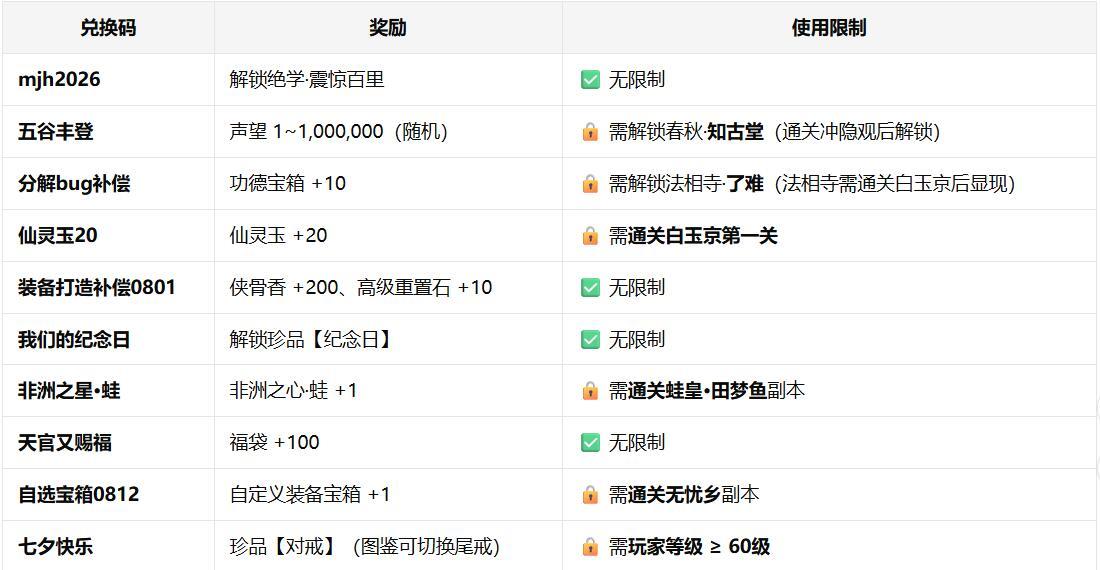The image size is (1100, 570).
Task: Click the restriction 需通关无忧乡副本
Action: [x=684, y=494]
